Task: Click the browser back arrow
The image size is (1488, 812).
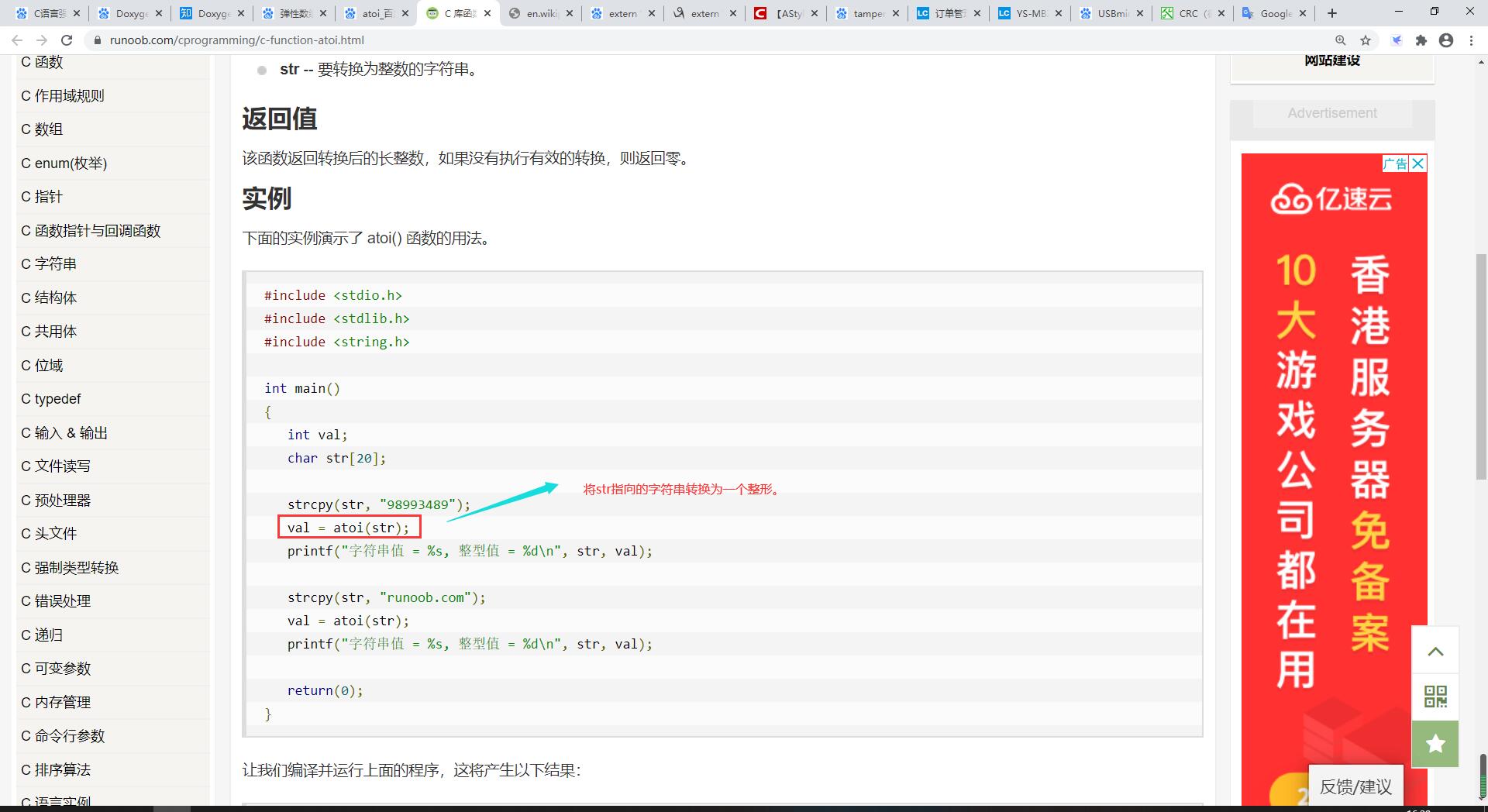Action: click(17, 40)
